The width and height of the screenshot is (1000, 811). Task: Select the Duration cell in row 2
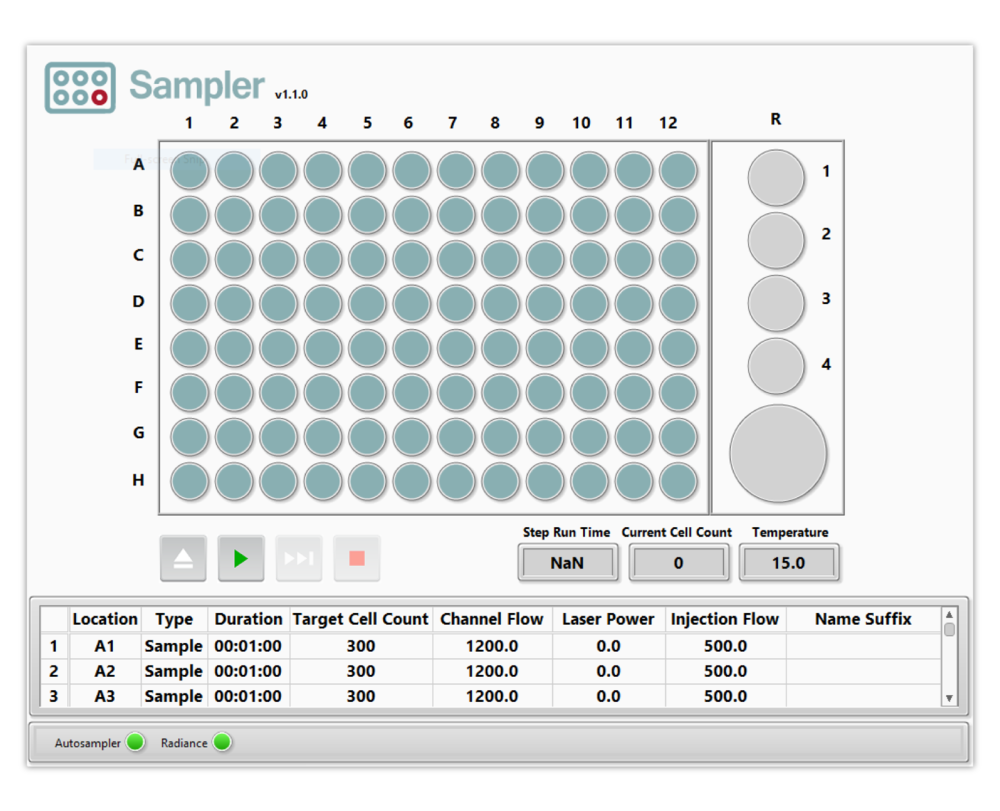248,671
